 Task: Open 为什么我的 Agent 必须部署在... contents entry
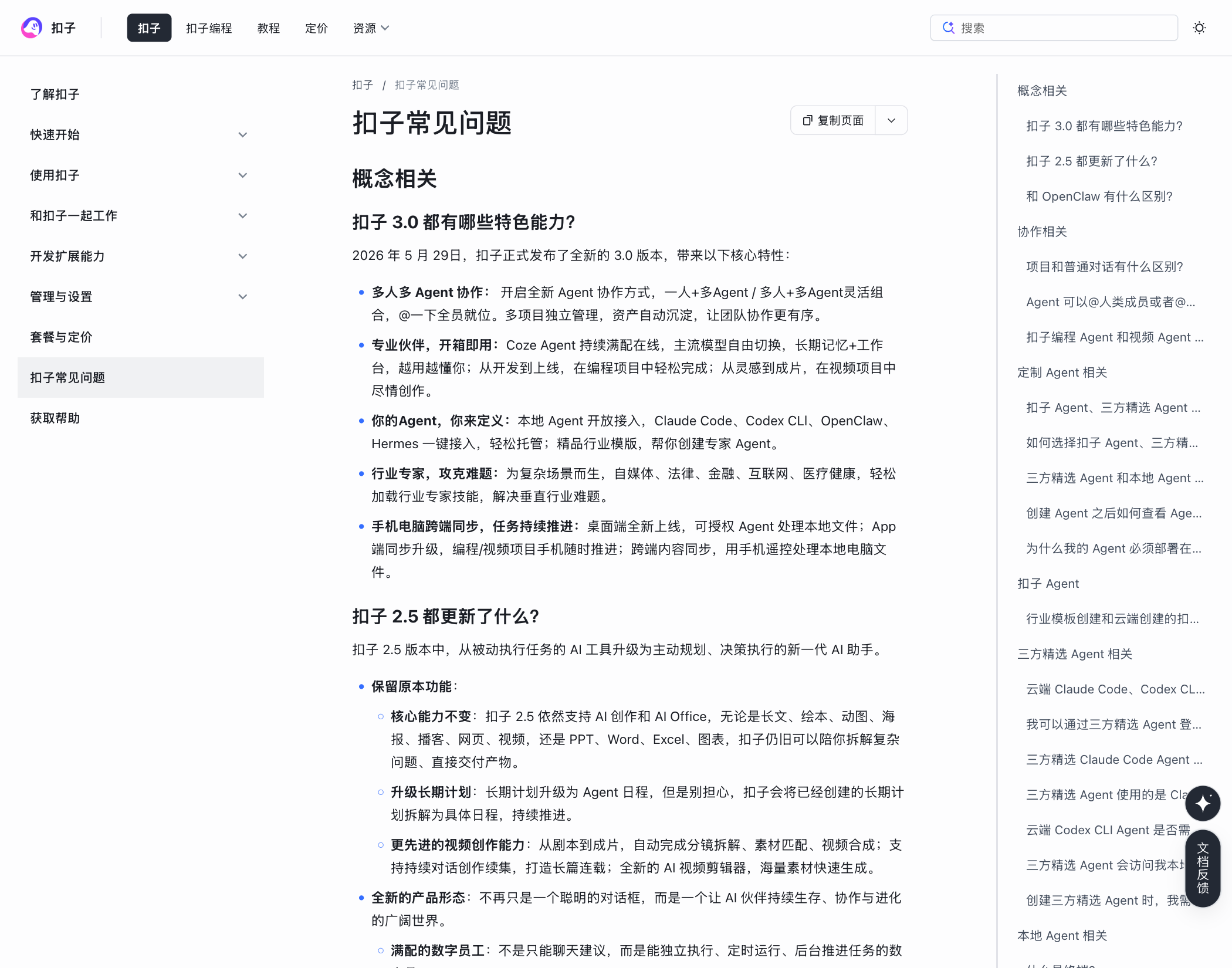pyautogui.click(x=1113, y=549)
